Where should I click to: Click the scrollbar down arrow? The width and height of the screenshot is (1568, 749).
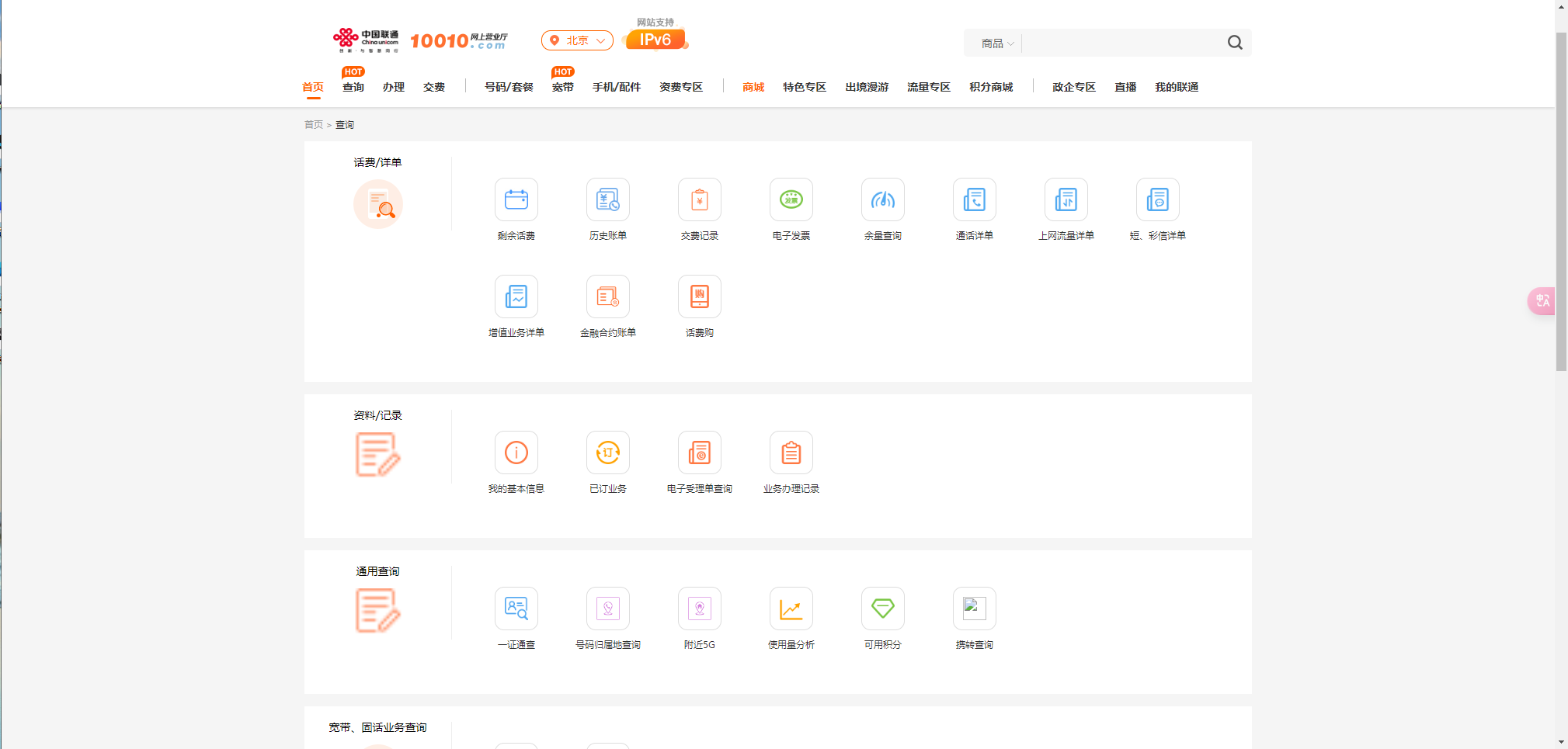click(1561, 742)
